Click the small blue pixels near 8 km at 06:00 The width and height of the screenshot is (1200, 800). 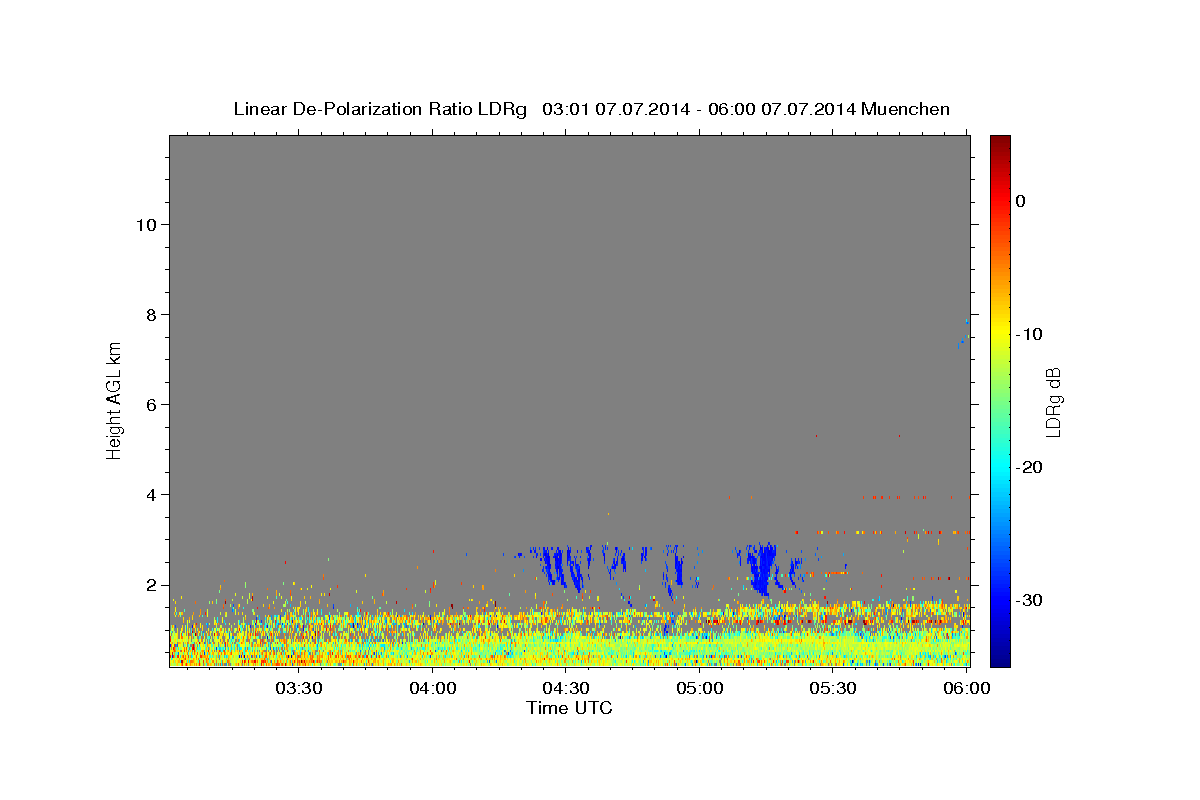pyautogui.click(x=964, y=334)
